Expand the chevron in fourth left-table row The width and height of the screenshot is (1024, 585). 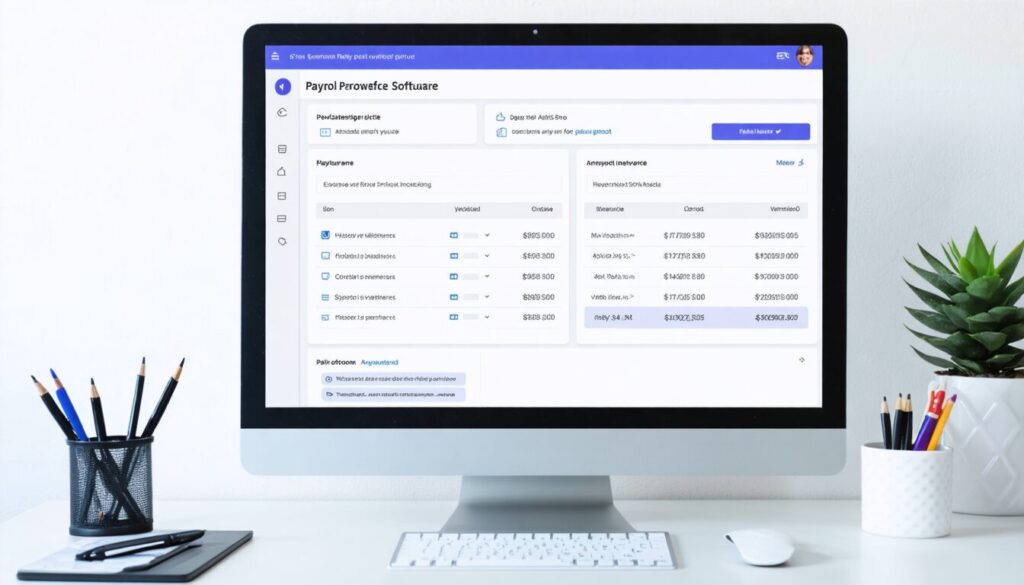[x=487, y=297]
